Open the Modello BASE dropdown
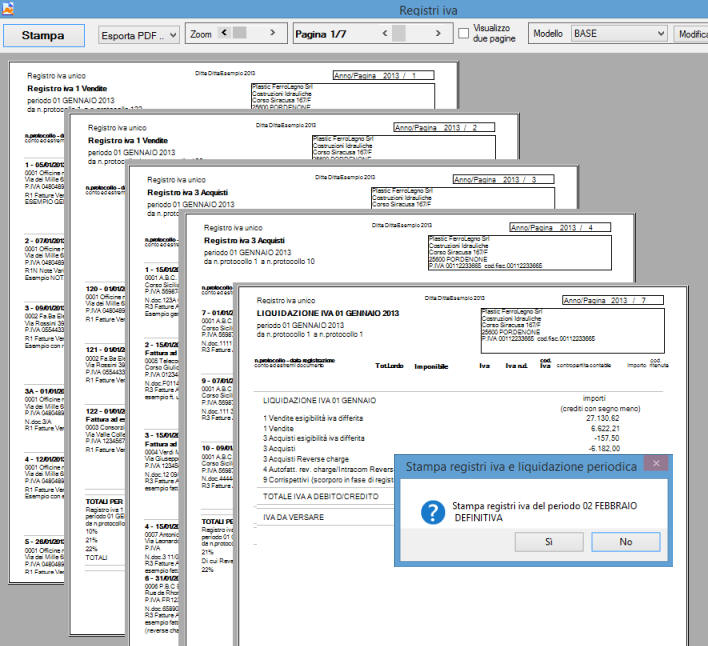 [x=619, y=33]
